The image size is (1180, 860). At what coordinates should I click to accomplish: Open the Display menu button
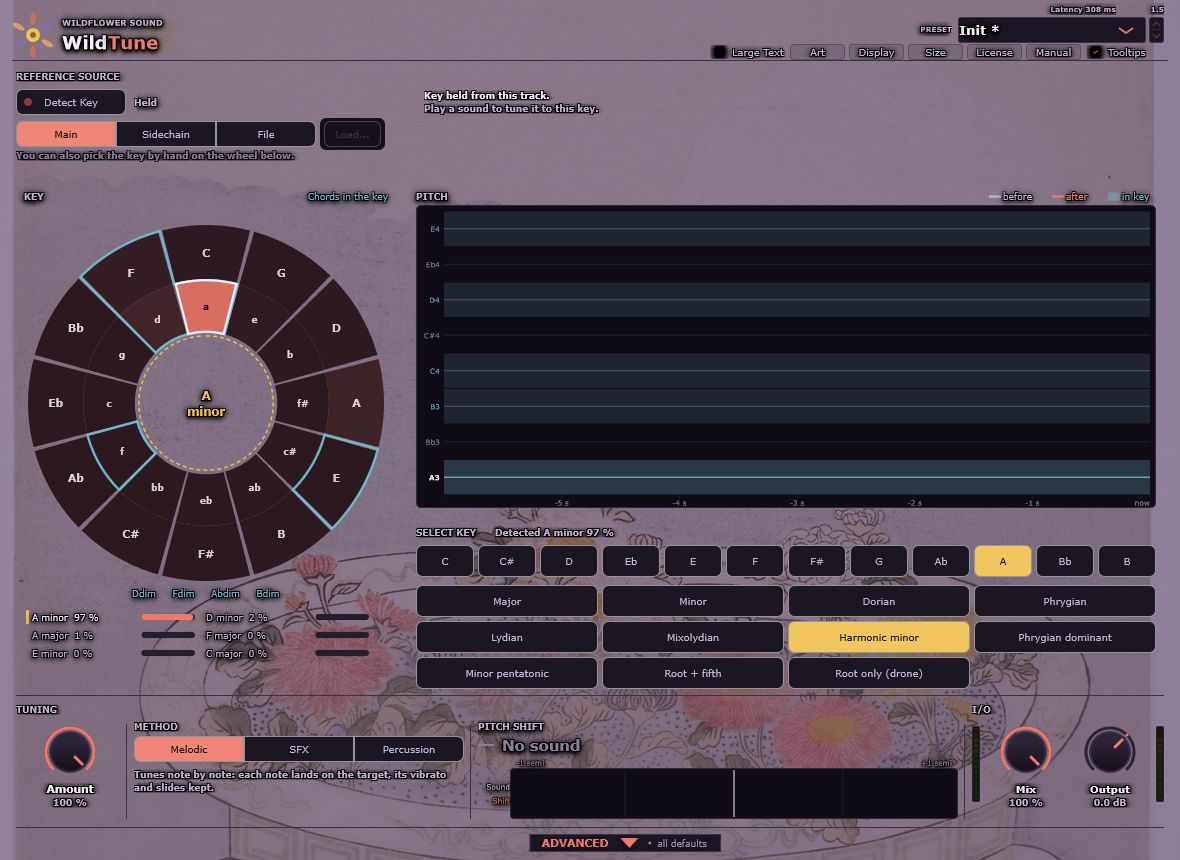coord(876,52)
